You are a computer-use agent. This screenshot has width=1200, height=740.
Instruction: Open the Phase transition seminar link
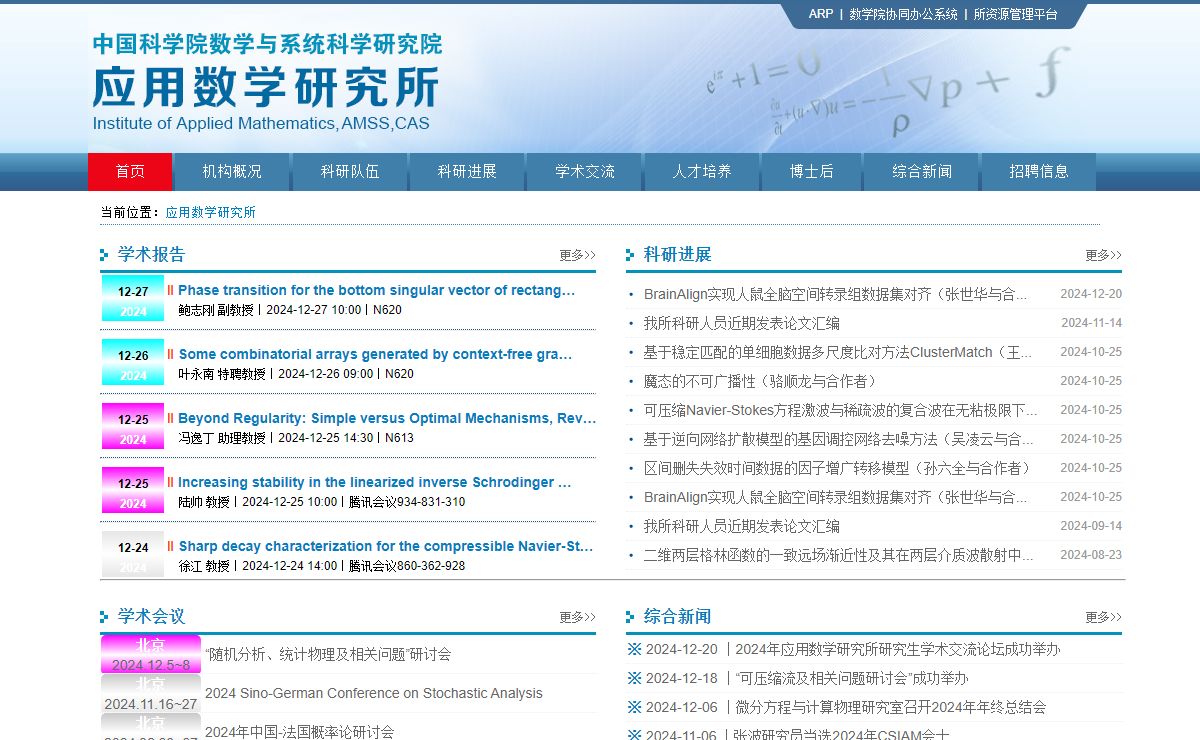tap(376, 290)
